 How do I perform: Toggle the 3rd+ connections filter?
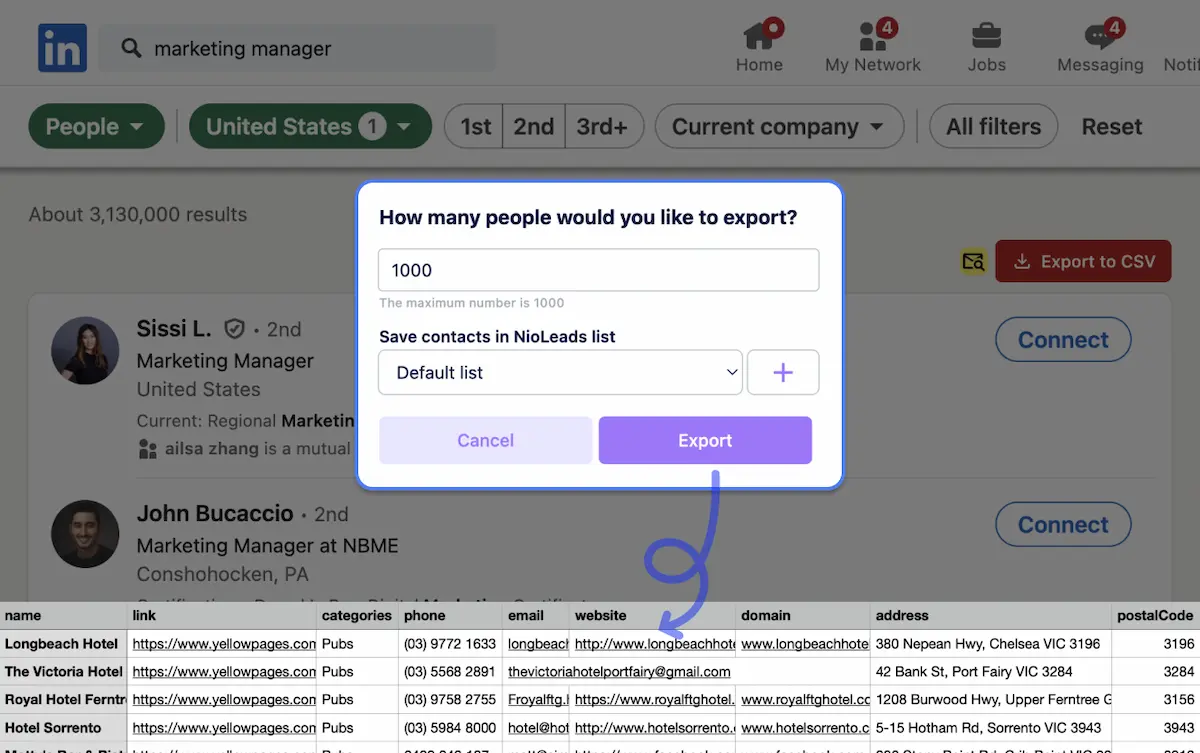click(602, 126)
